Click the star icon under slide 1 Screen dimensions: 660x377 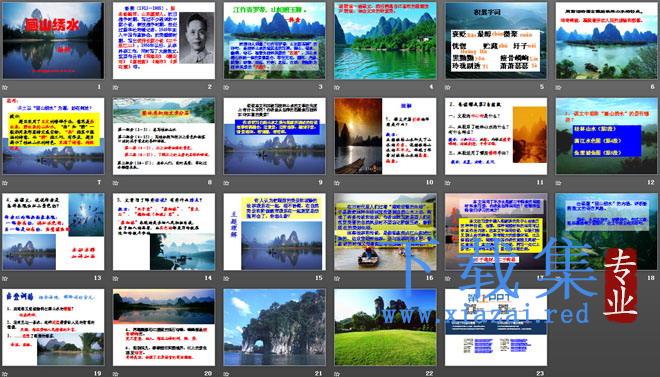point(5,88)
